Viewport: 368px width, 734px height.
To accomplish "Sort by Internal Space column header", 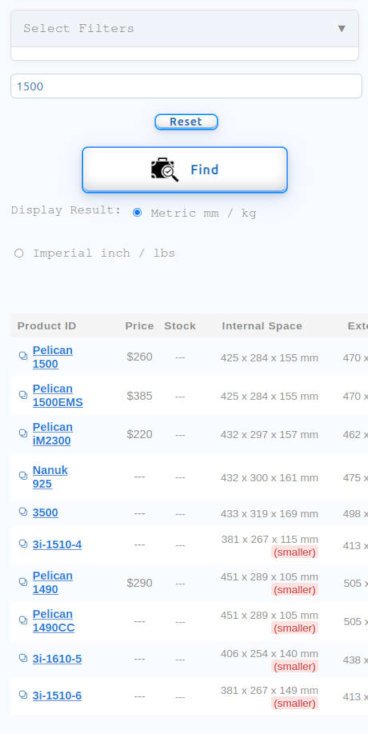I will [262, 326].
